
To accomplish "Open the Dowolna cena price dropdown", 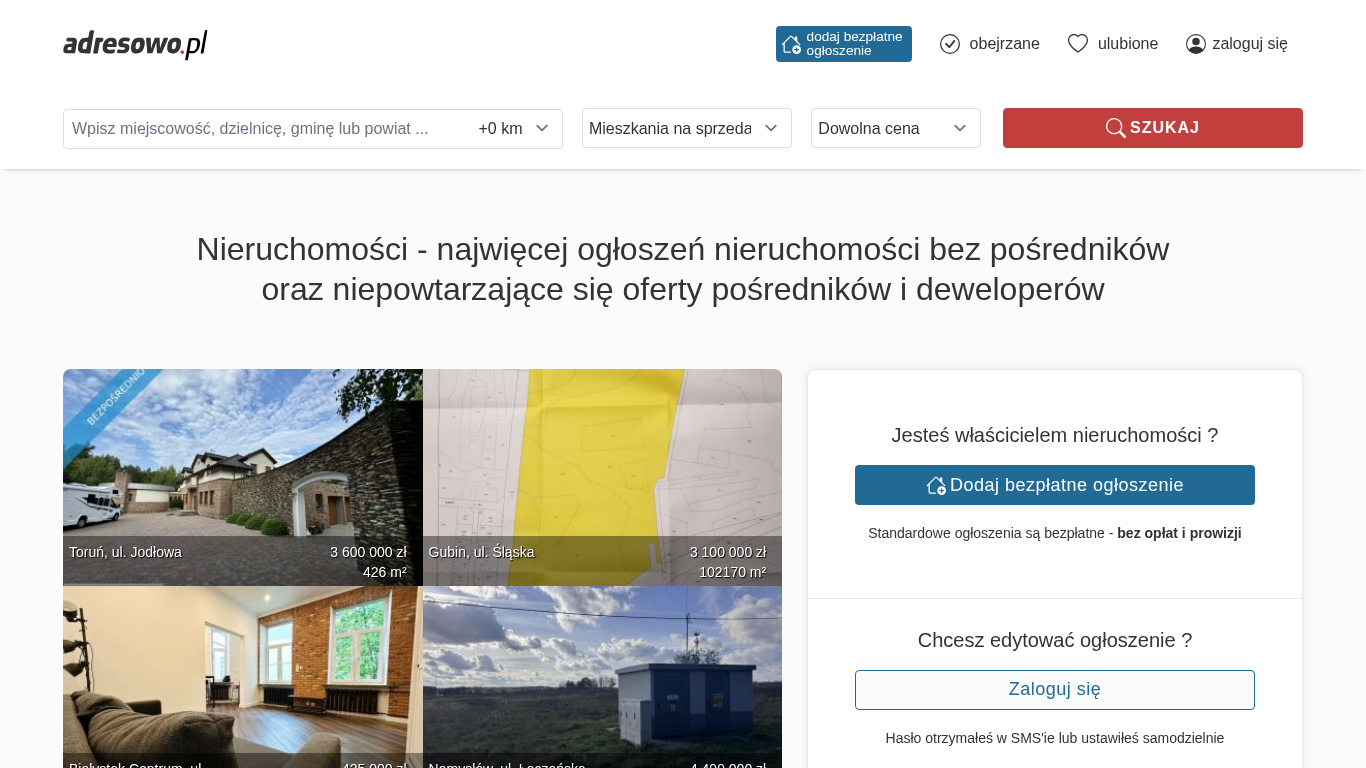I will (x=895, y=128).
